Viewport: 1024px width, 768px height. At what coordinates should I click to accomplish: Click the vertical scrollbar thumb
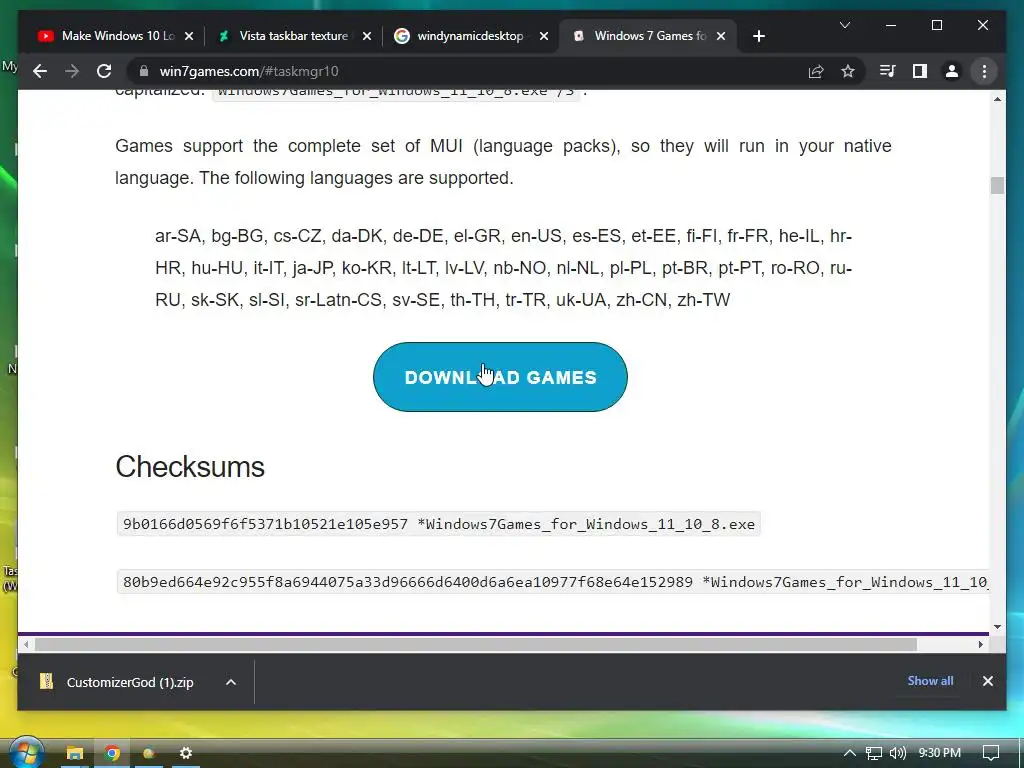click(x=997, y=185)
